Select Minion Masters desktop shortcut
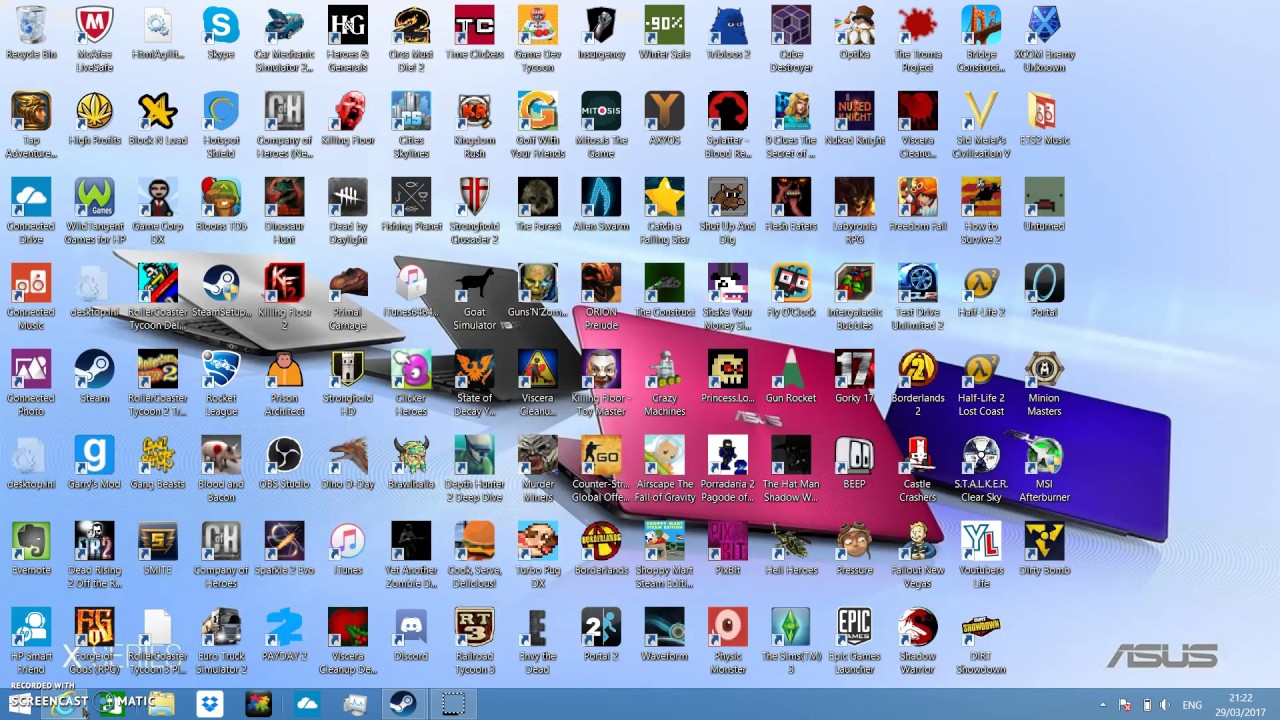 (1044, 383)
